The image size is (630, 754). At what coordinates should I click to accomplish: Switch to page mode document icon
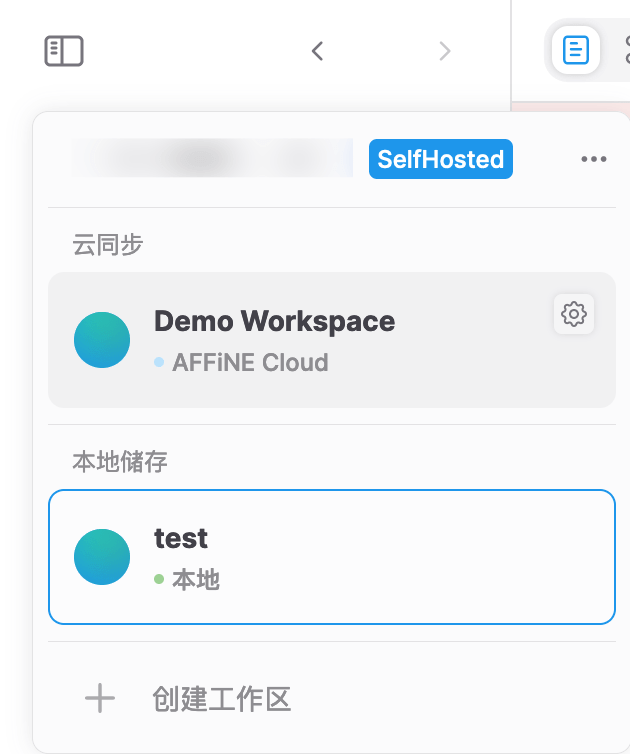[x=576, y=49]
